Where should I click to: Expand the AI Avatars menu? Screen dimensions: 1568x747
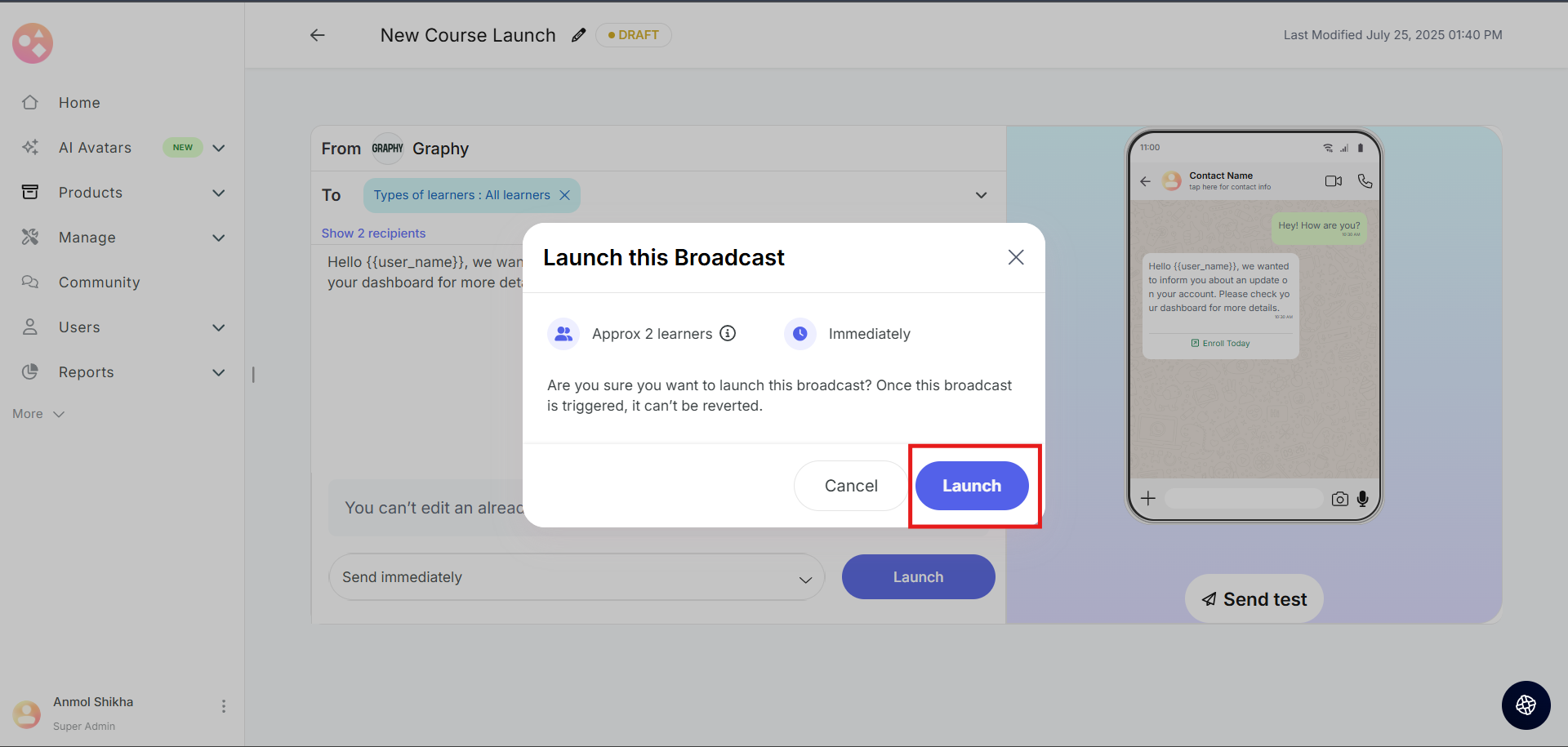218,148
